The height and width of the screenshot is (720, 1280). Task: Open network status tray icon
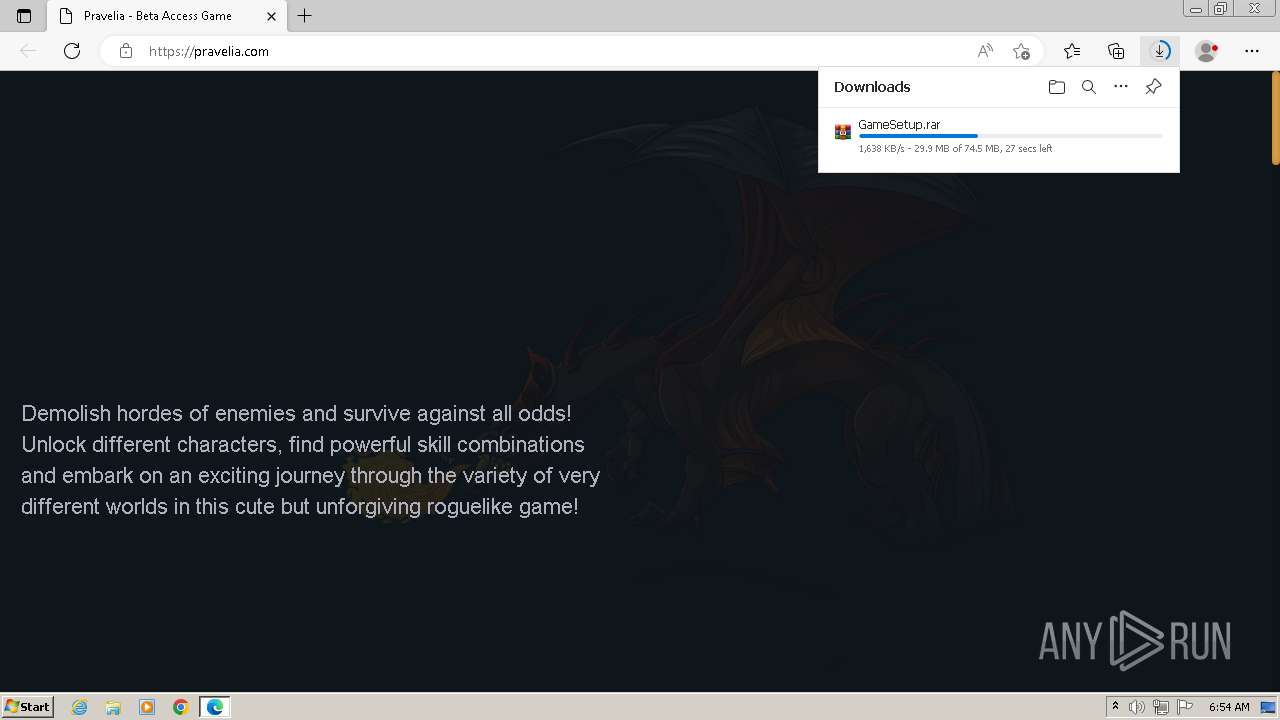point(1161,707)
